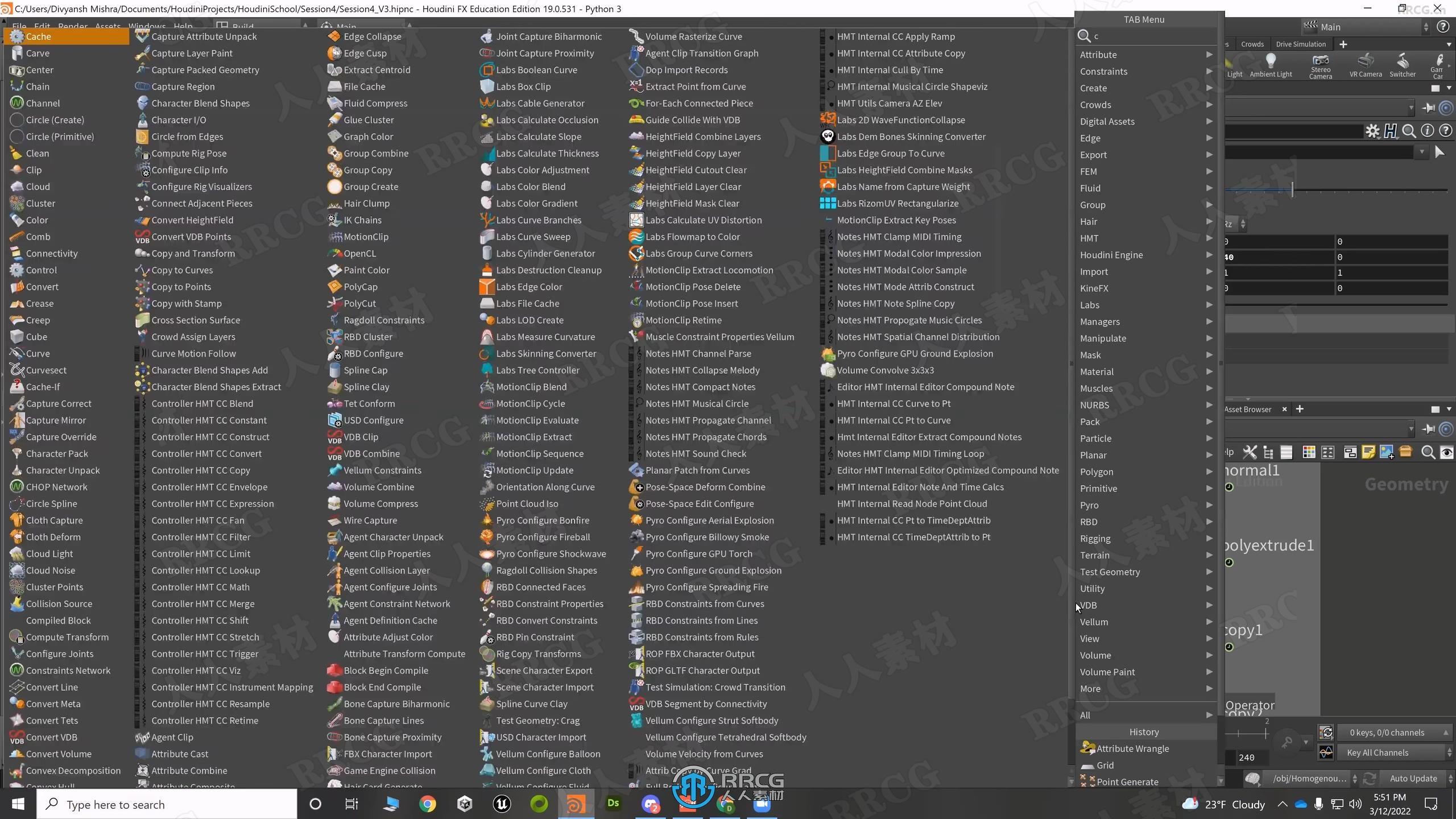
Task: Close the Asset Browser tab
Action: (x=1284, y=409)
